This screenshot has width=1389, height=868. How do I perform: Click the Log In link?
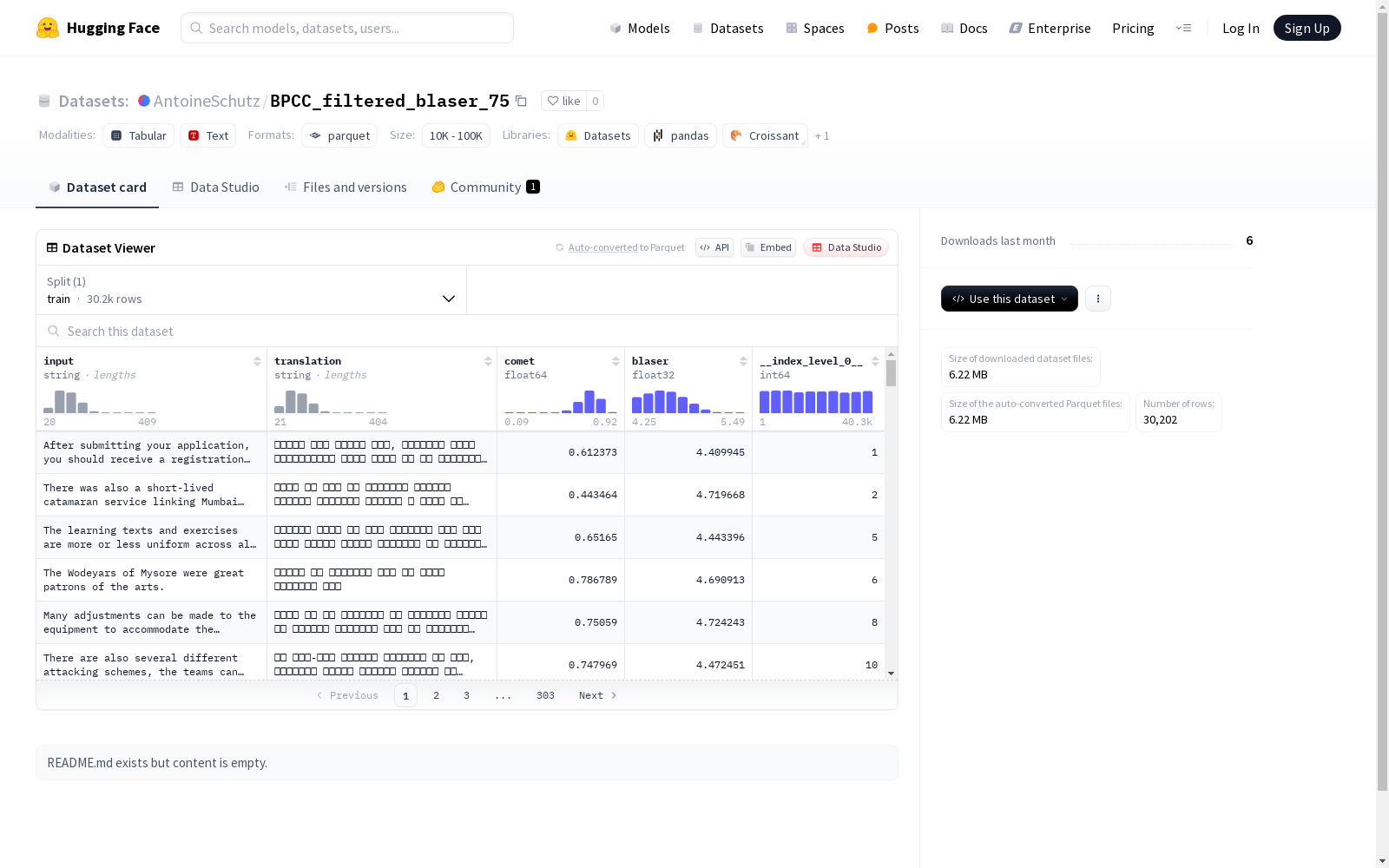1241,28
